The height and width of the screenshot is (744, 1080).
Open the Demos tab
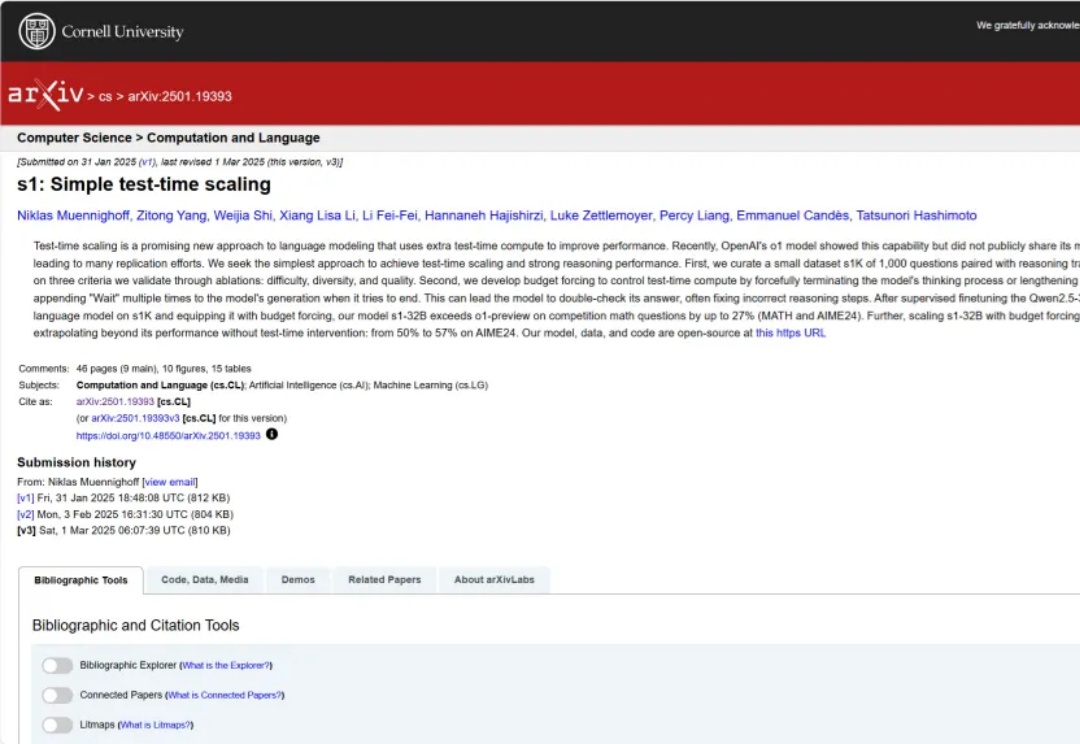tap(298, 580)
